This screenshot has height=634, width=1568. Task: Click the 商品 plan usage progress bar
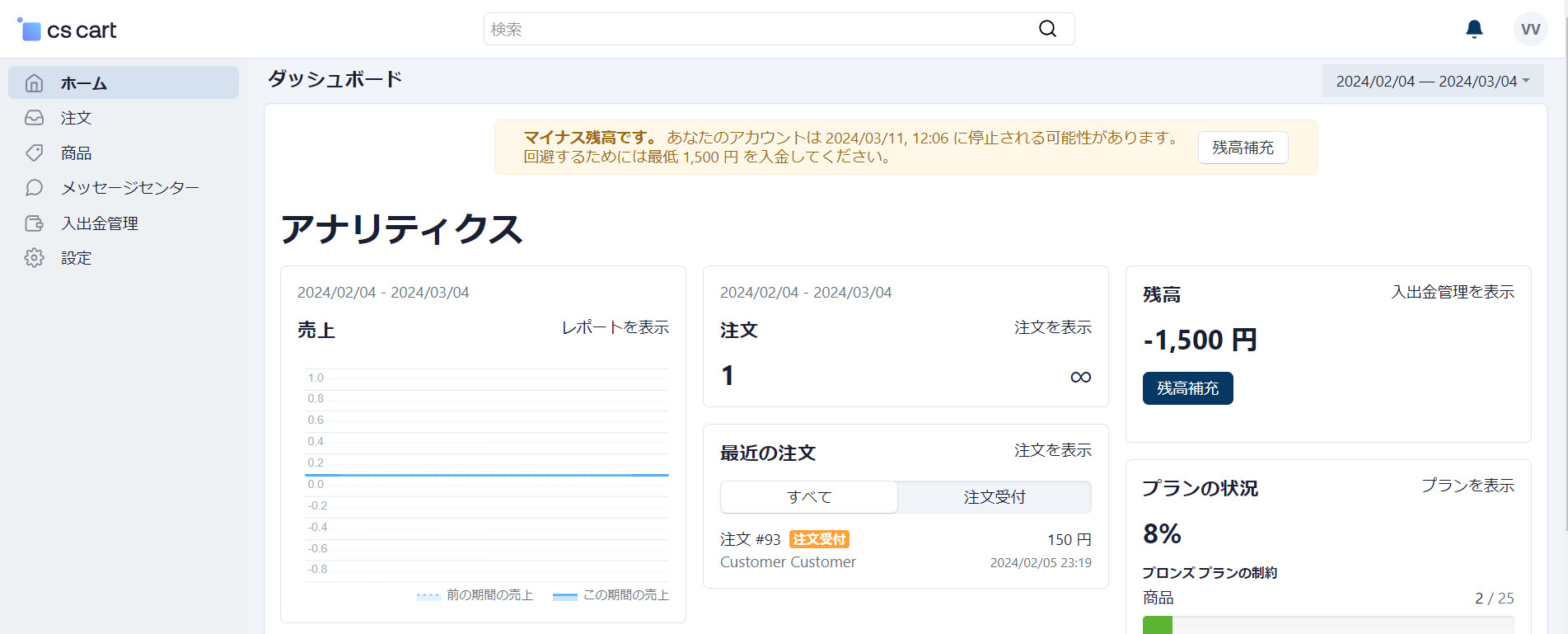(x=1328, y=625)
